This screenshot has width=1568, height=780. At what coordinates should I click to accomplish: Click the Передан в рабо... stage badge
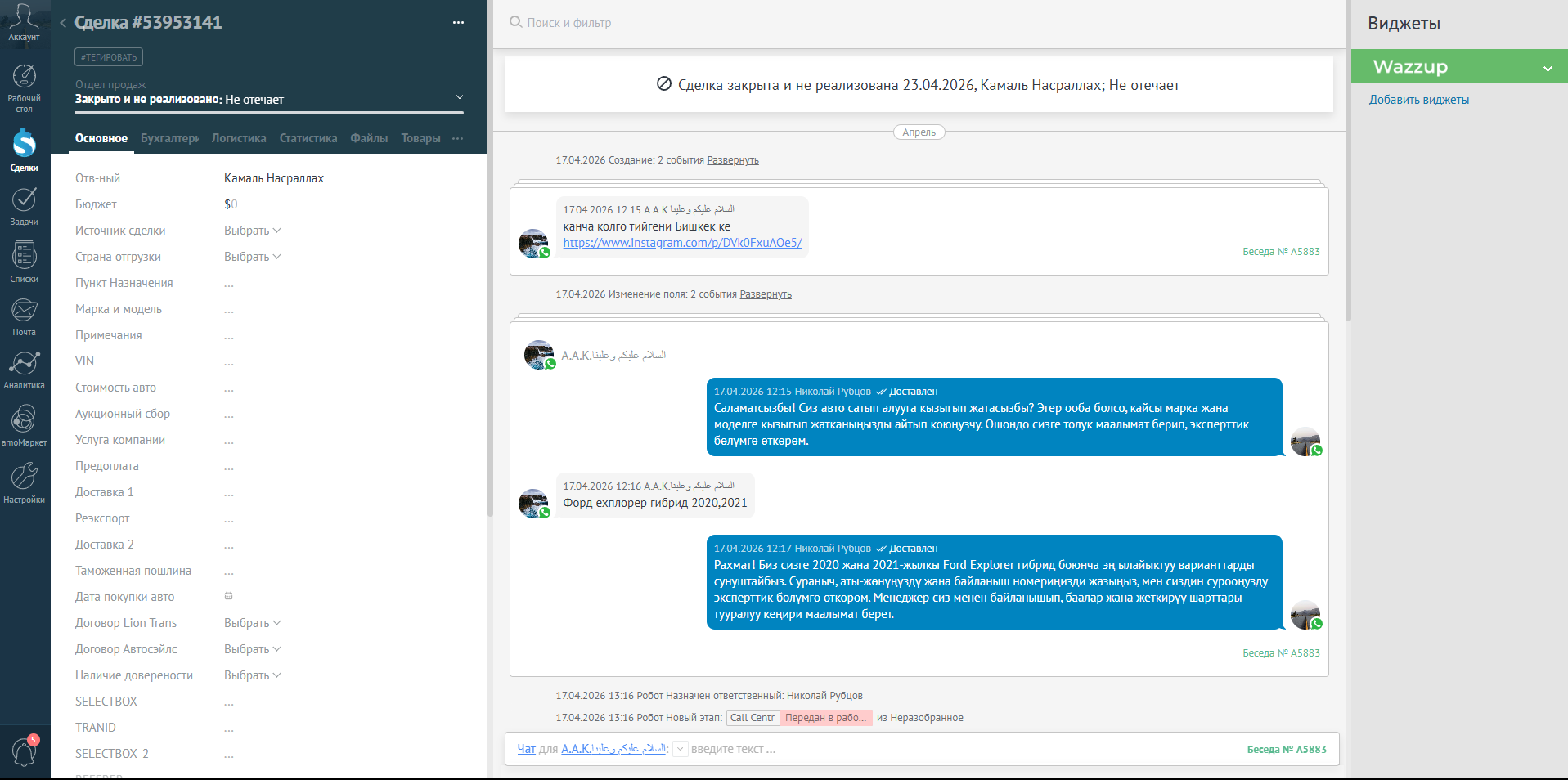coord(826,718)
